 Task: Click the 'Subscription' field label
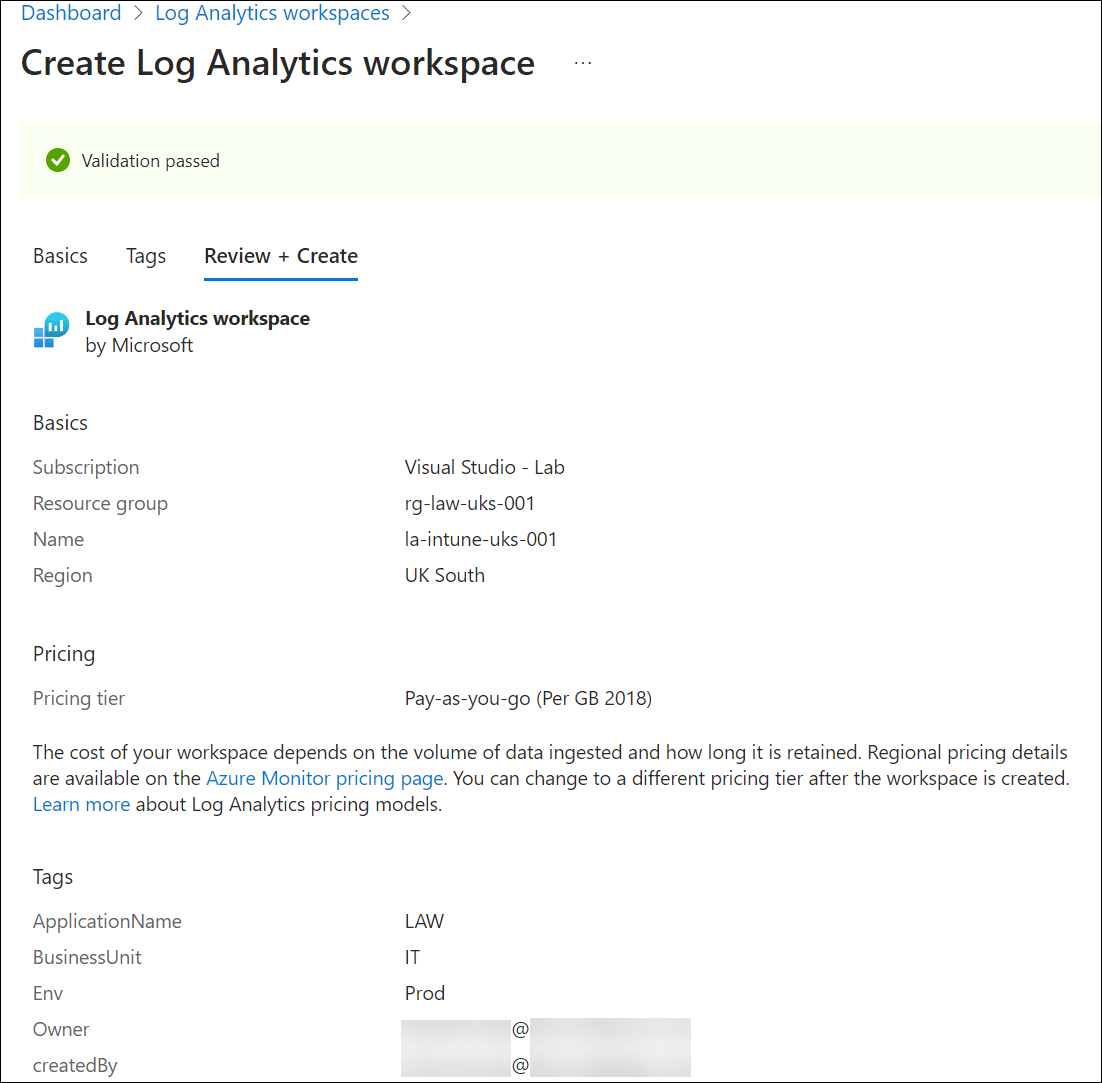pos(86,467)
